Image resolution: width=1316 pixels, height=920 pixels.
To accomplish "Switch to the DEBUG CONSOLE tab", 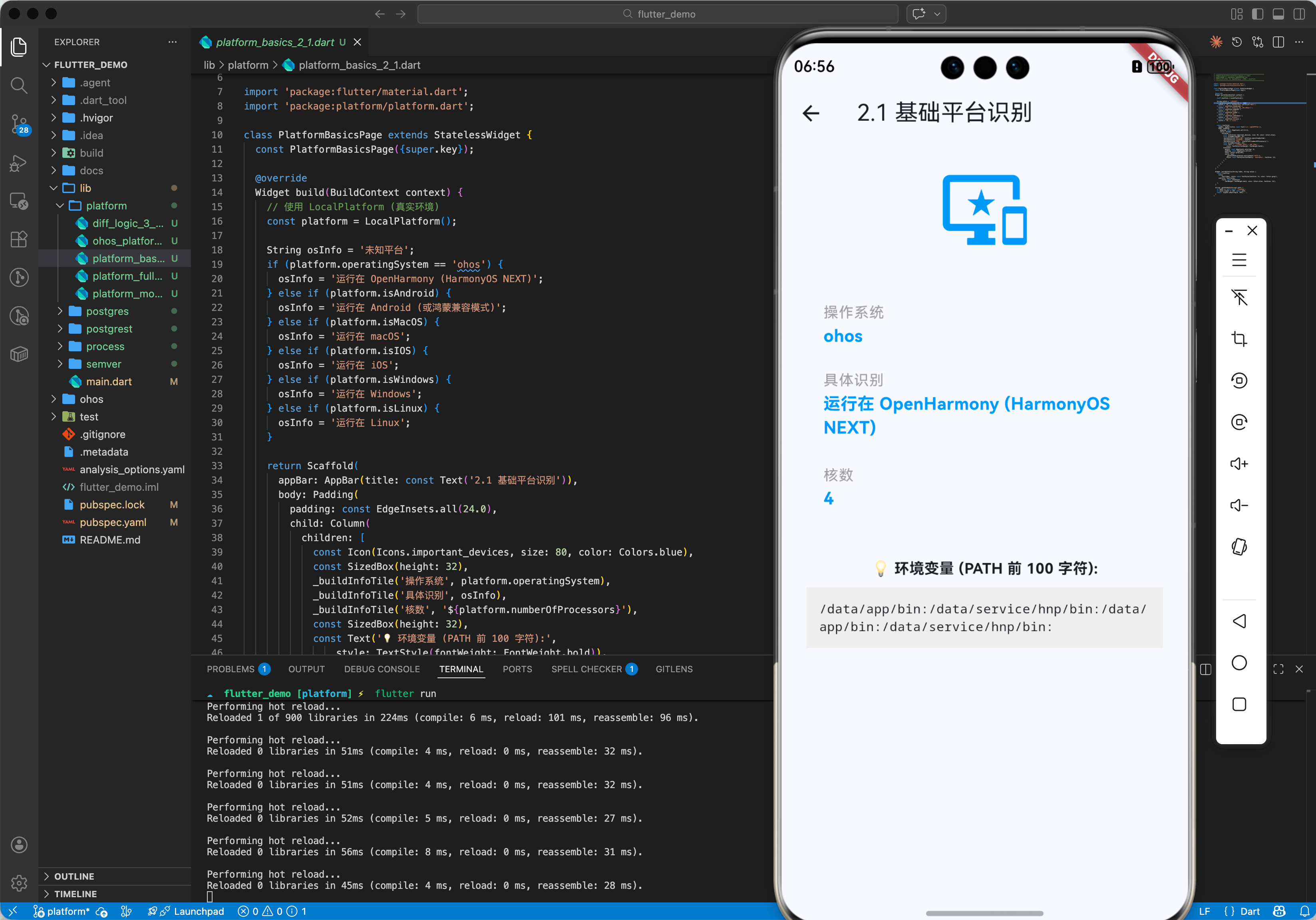I will pyautogui.click(x=382, y=669).
